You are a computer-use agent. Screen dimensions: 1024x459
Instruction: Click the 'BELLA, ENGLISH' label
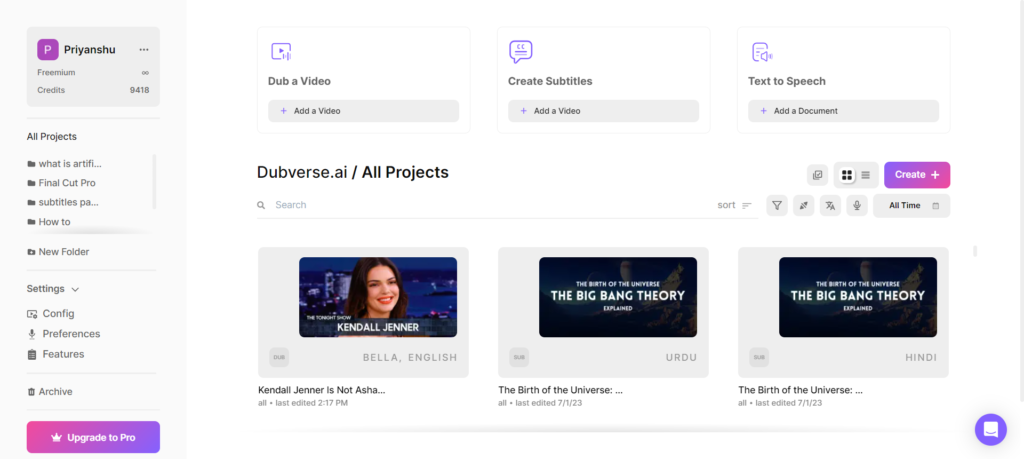410,358
